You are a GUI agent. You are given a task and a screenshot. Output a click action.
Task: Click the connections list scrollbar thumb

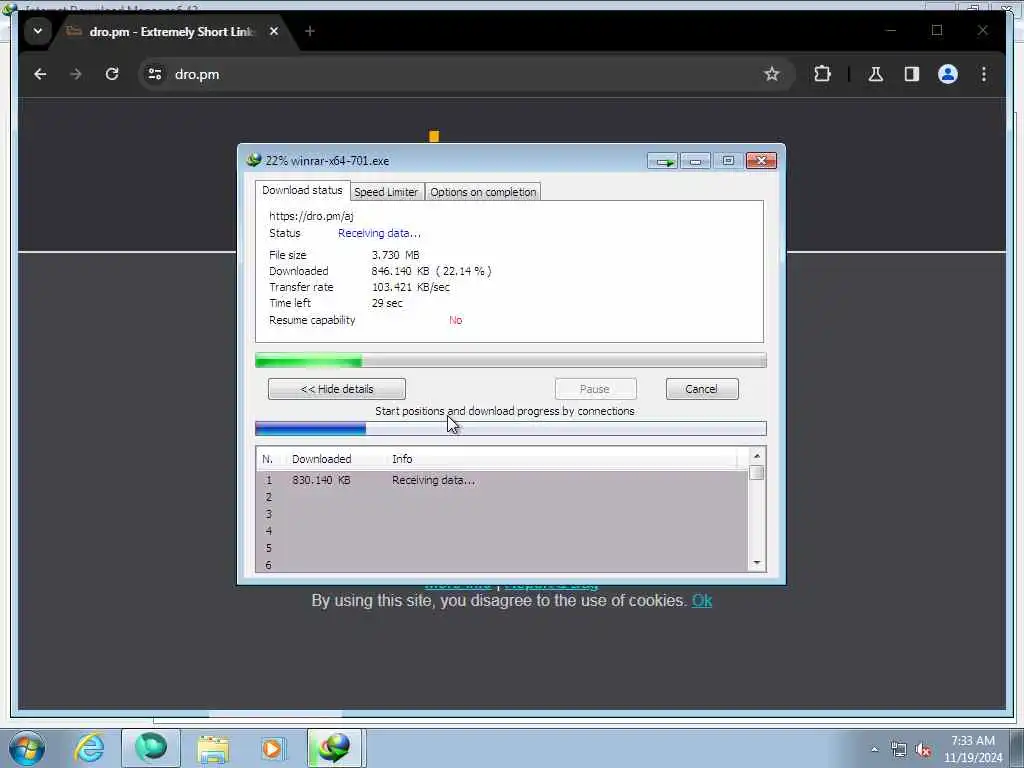click(757, 473)
